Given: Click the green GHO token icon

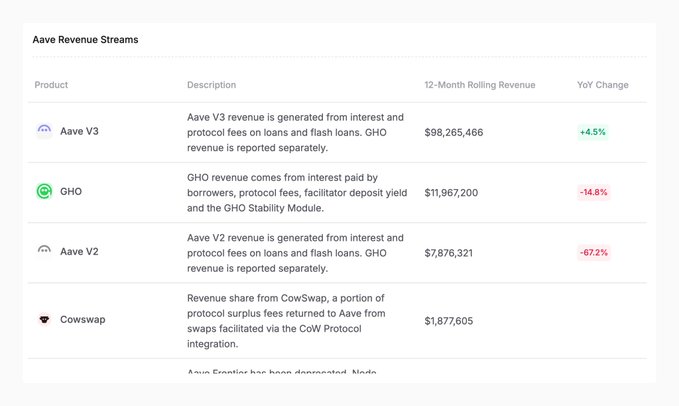Looking at the screenshot, I should pos(44,191).
